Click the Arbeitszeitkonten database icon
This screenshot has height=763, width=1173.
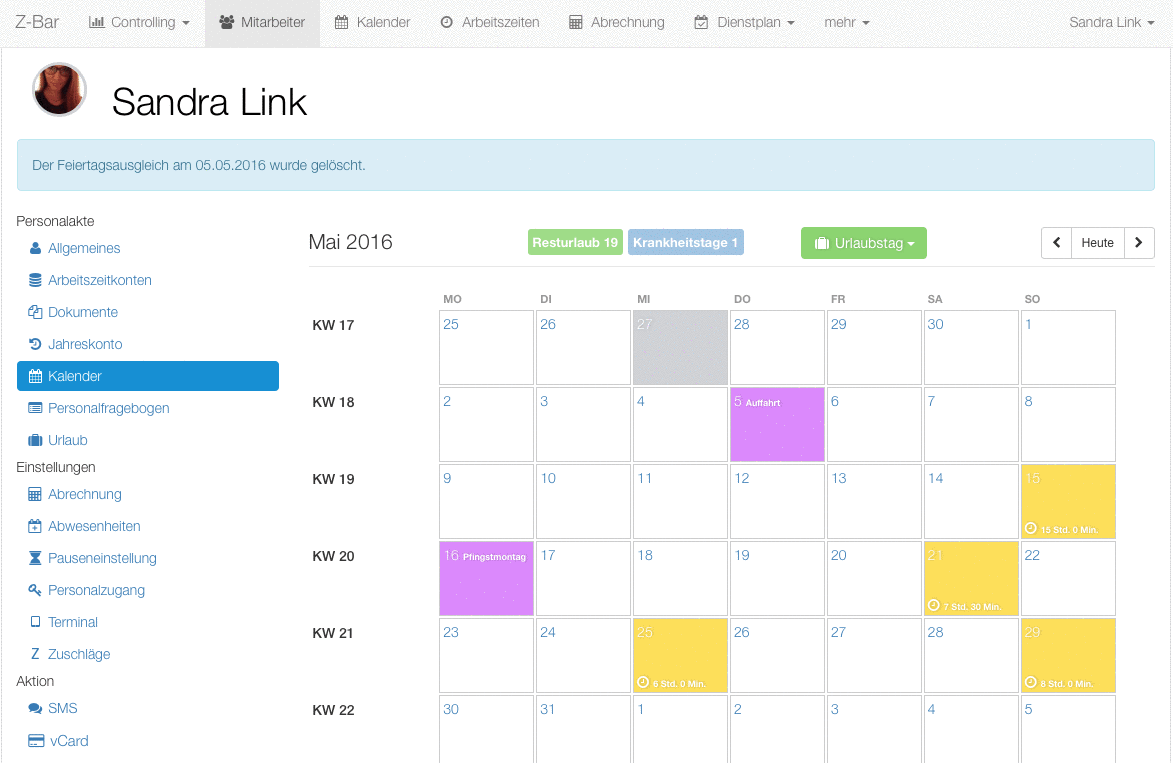click(35, 281)
